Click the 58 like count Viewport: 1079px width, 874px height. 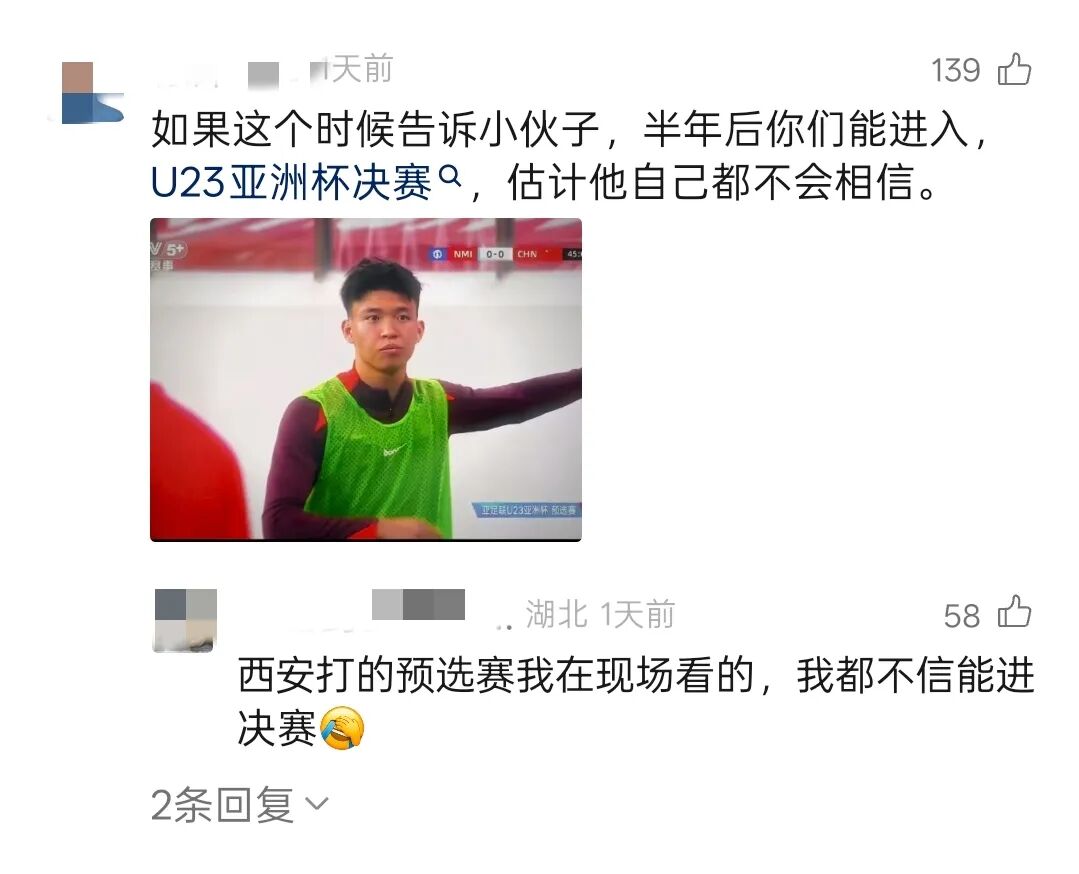(x=962, y=616)
